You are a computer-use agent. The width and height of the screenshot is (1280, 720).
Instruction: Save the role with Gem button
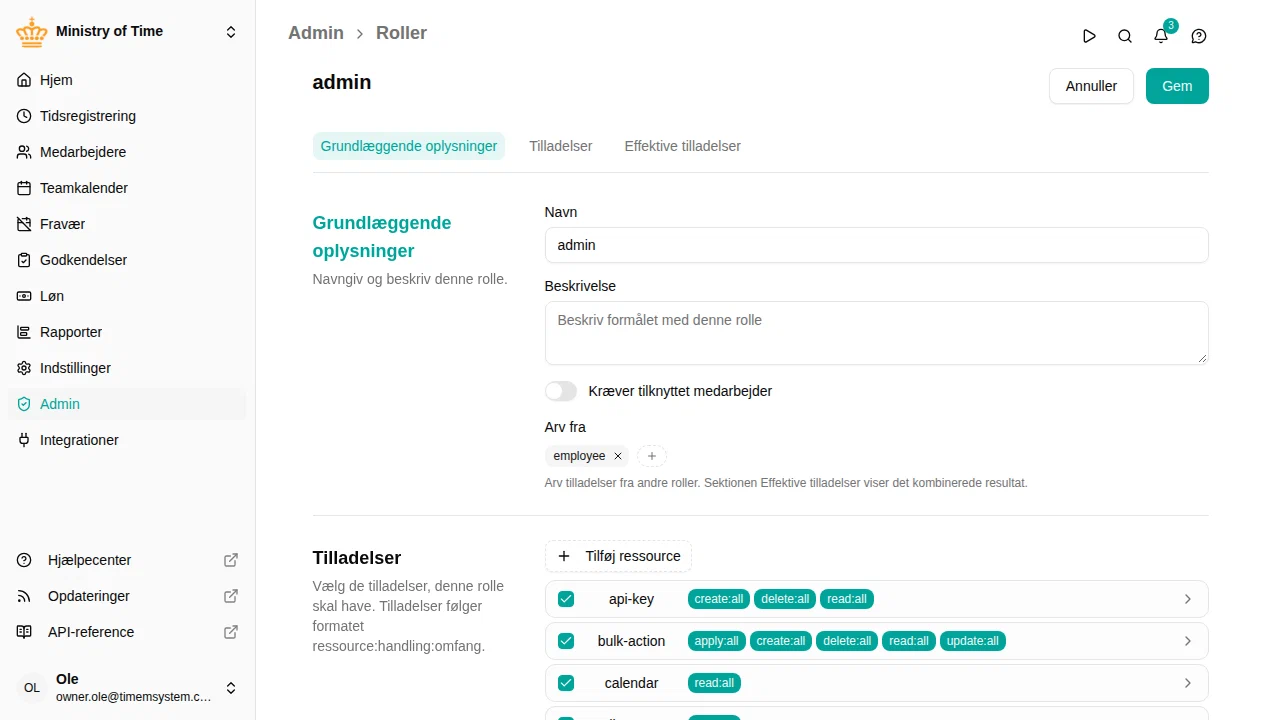(1177, 86)
